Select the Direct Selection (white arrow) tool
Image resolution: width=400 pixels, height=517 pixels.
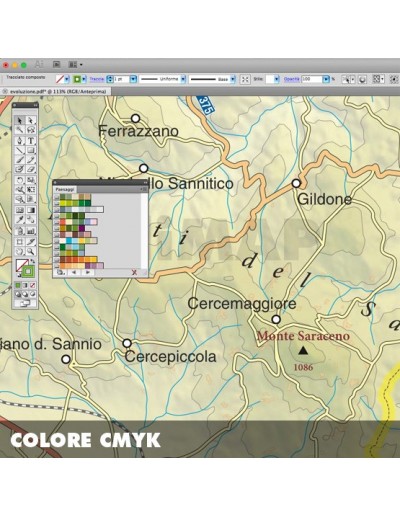(31, 120)
